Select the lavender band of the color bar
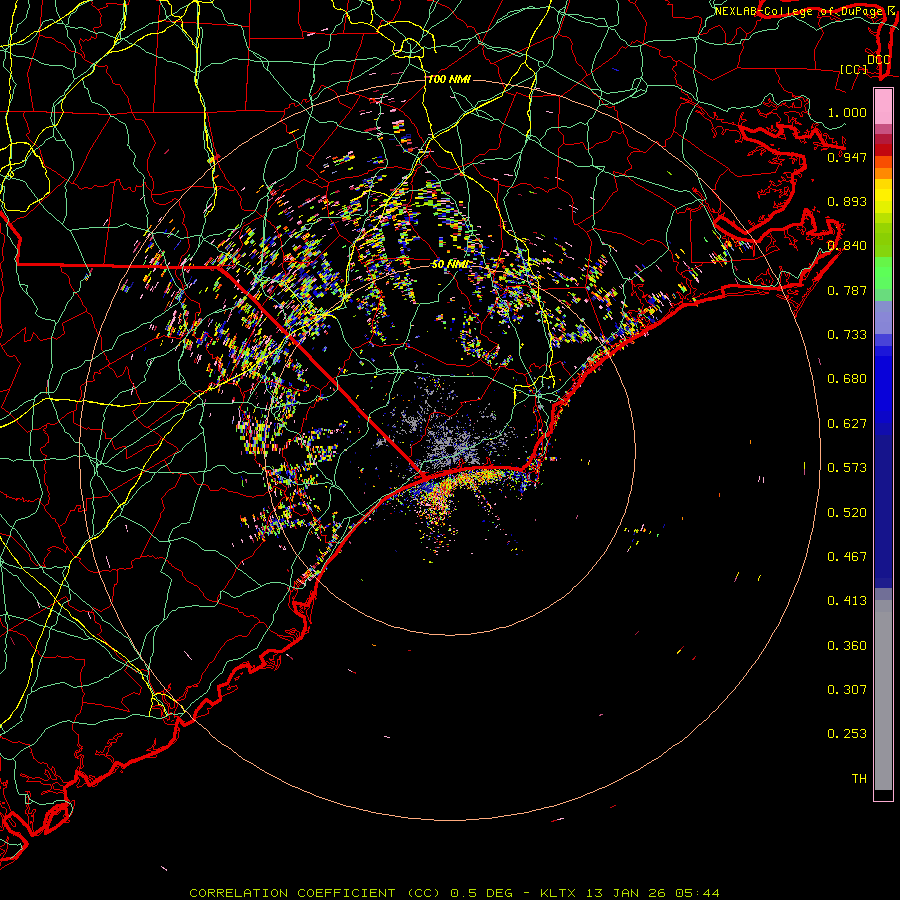 tap(883, 318)
